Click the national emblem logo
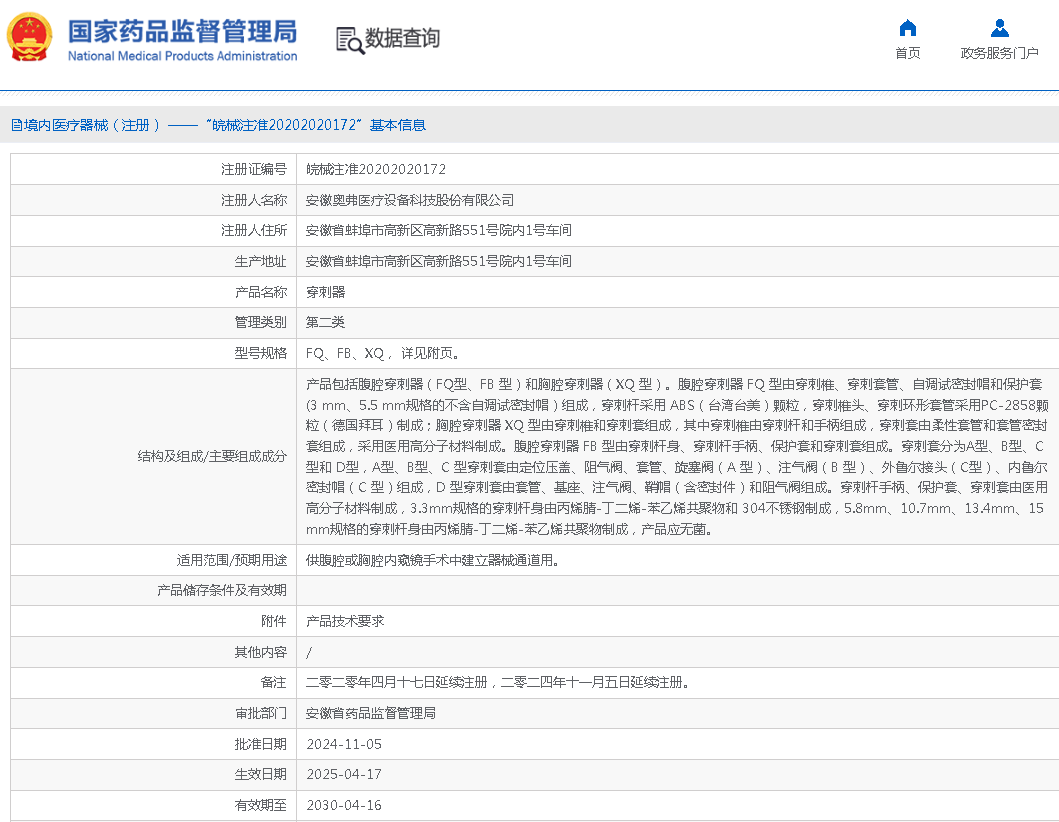Viewport: 1059px width, 822px height. point(32,39)
